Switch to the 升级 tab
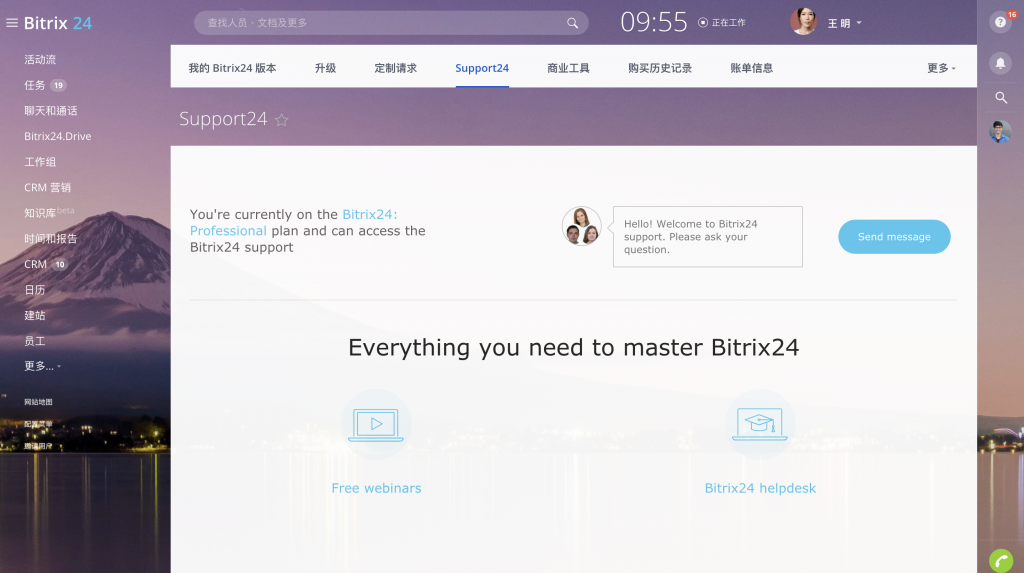 click(325, 68)
